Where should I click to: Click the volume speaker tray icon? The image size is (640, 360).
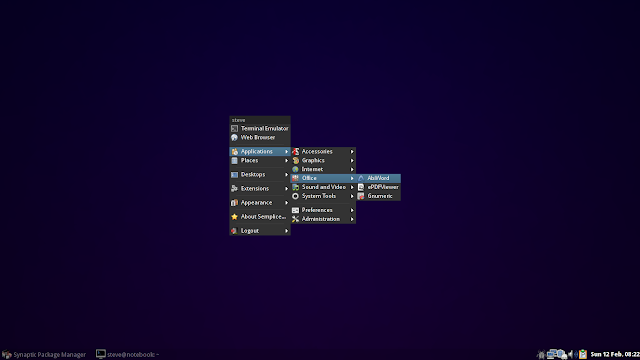pos(571,354)
